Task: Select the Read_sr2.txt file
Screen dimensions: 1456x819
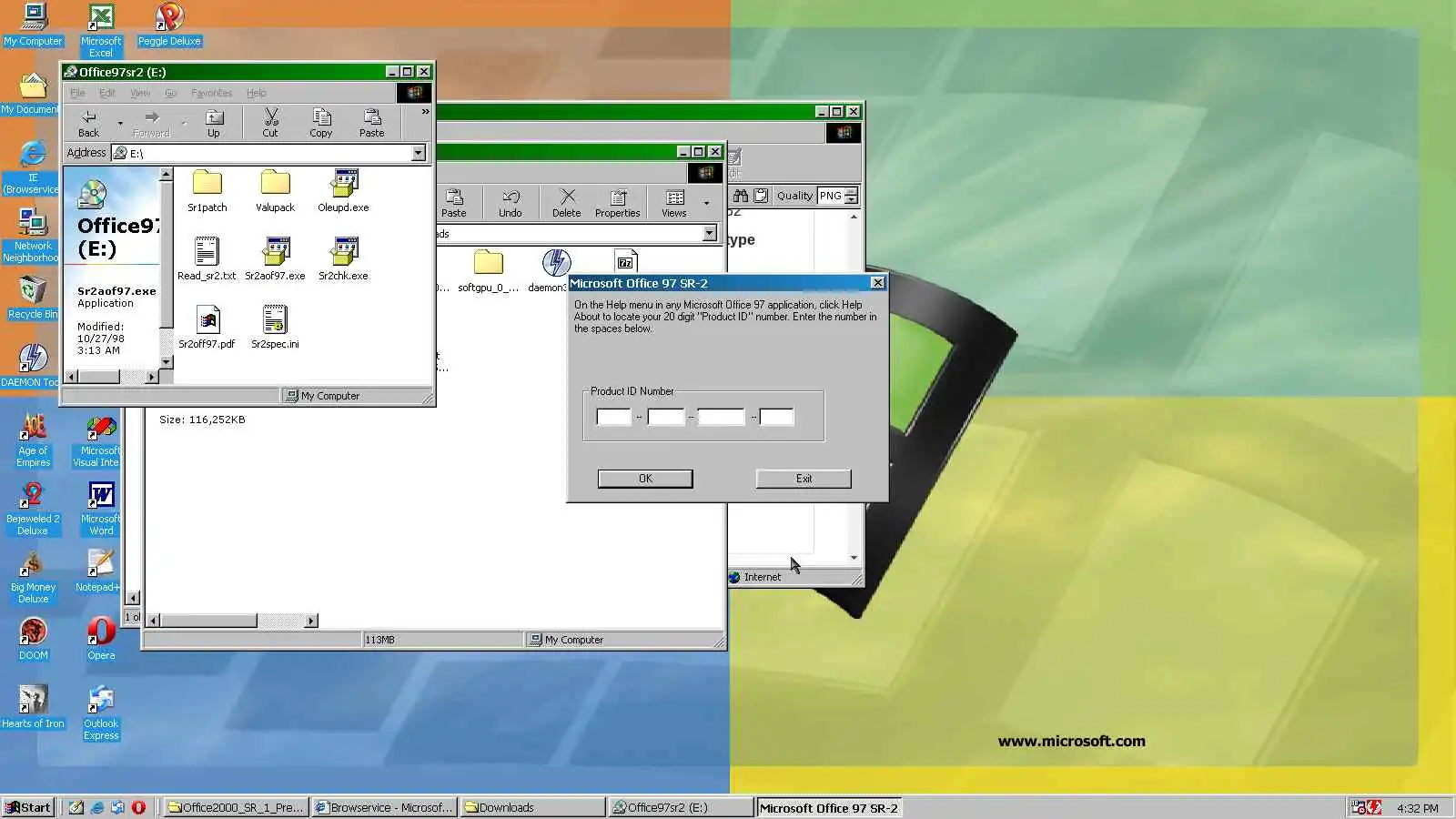Action: 207,259
